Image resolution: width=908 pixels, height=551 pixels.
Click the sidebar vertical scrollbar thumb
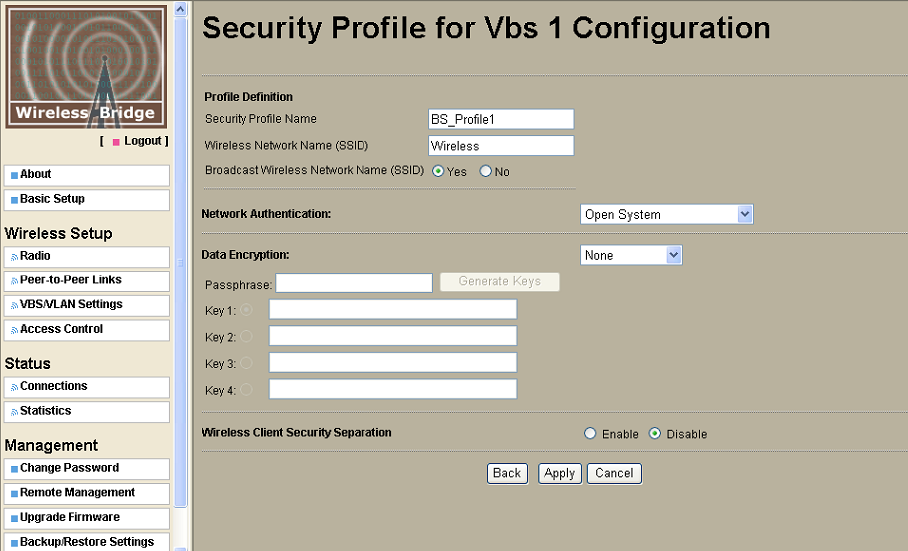(x=181, y=262)
